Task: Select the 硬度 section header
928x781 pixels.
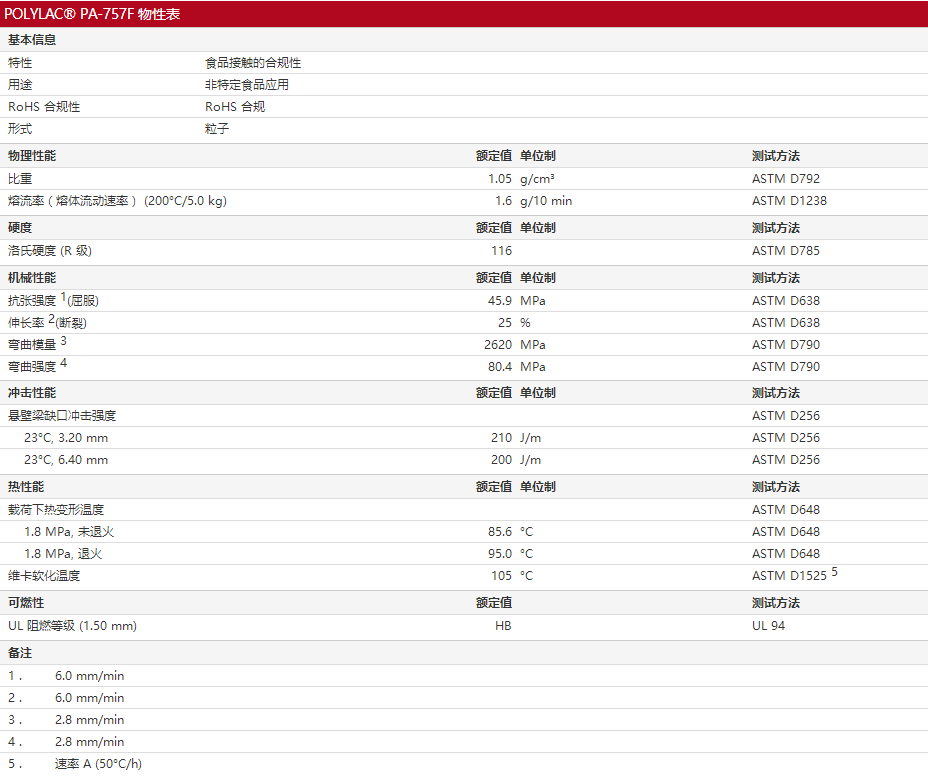Action: coord(20,228)
